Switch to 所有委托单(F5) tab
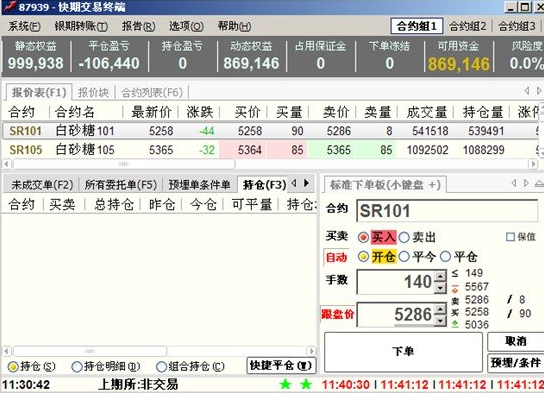This screenshot has height=393, width=544. click(120, 185)
